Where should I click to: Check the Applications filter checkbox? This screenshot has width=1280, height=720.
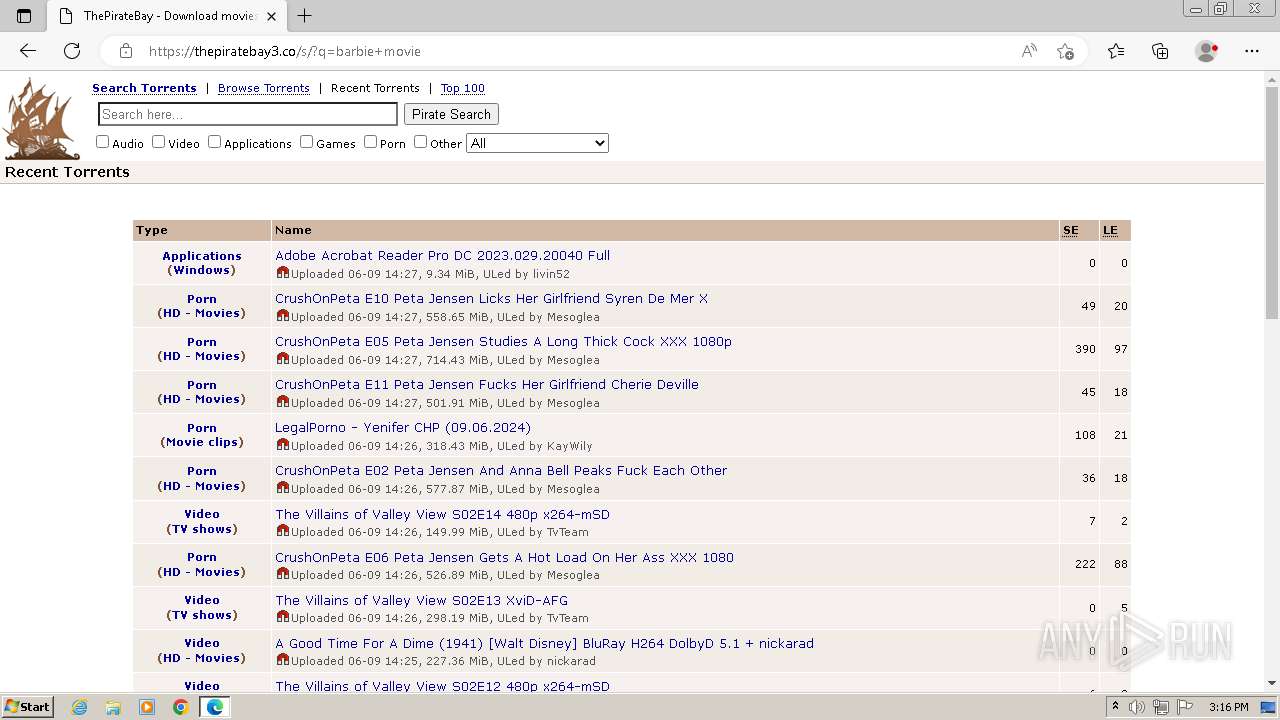click(x=214, y=142)
